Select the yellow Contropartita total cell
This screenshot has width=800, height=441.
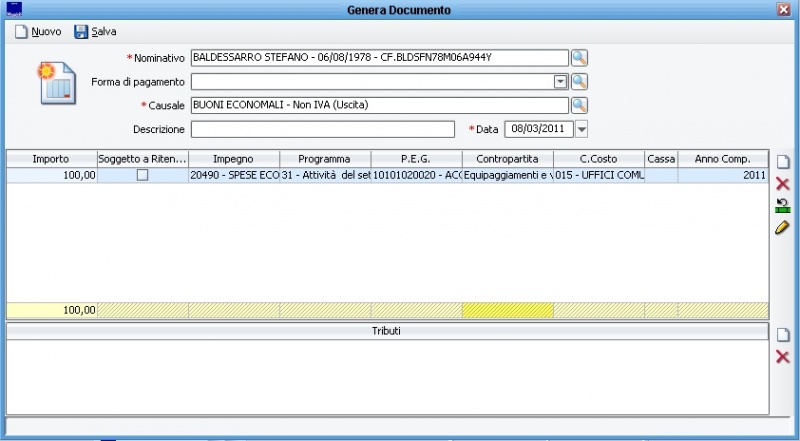point(507,310)
